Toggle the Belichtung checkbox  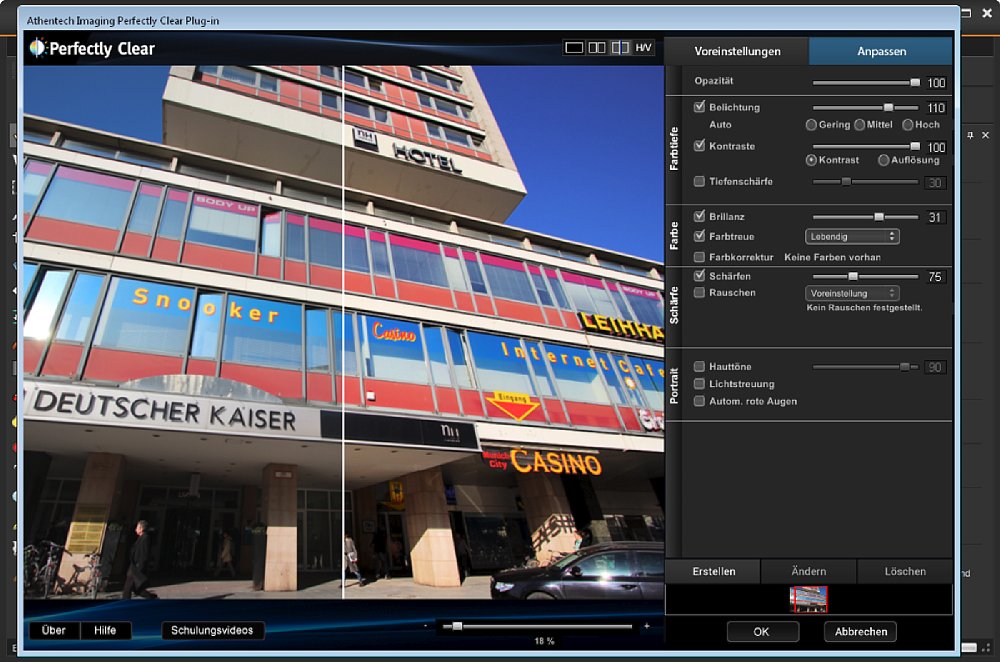(x=699, y=107)
